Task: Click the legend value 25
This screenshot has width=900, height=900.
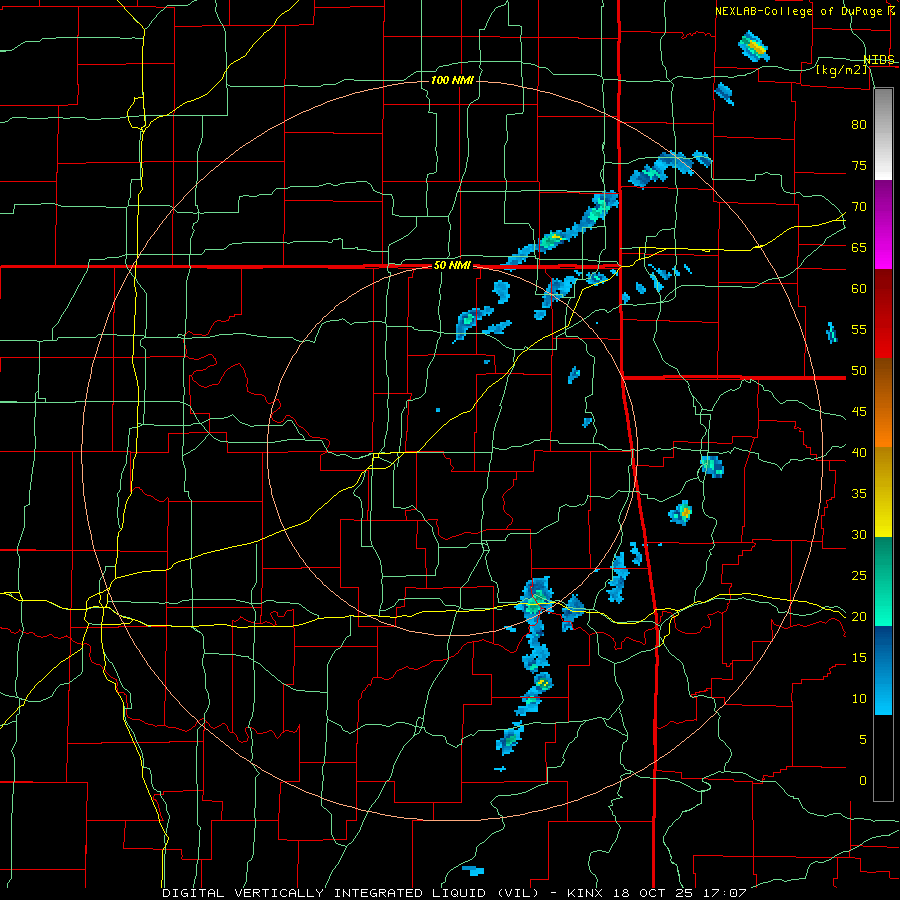Action: point(859,576)
